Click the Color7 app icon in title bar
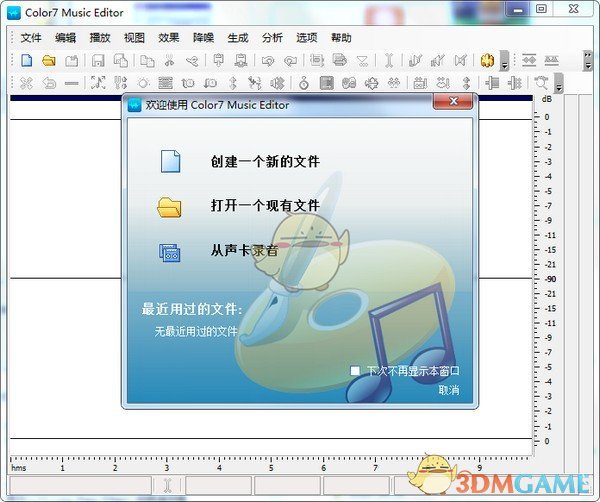600x502 pixels. (14, 13)
